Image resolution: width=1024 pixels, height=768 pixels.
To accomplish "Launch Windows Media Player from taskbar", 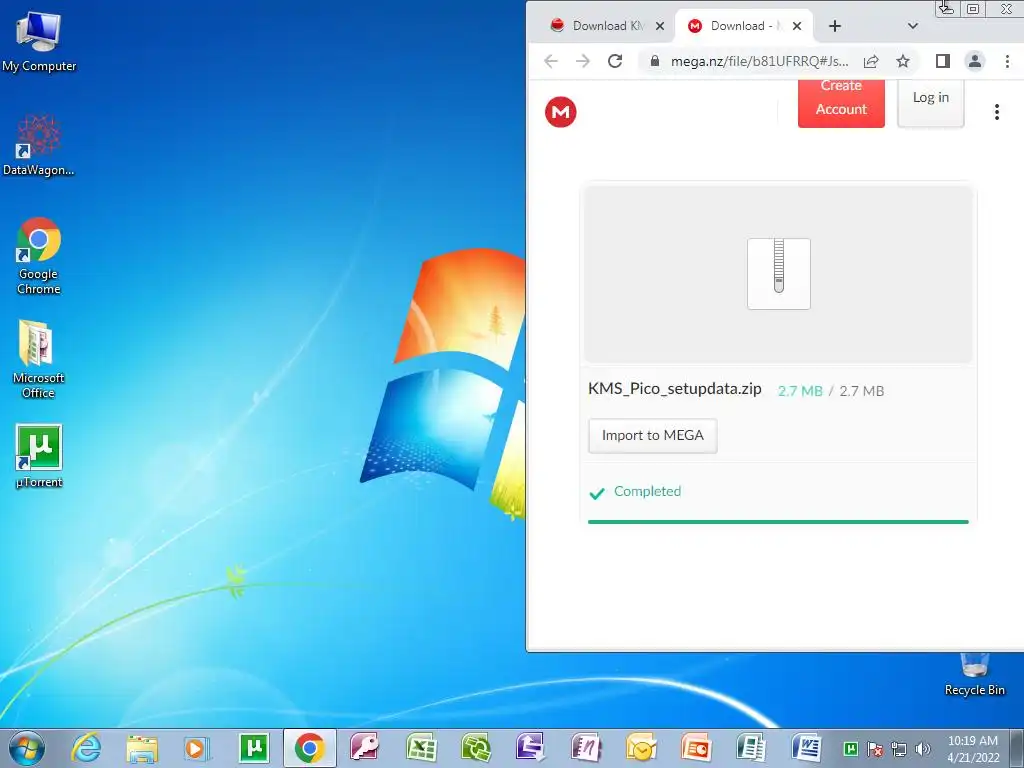I will pyautogui.click(x=197, y=748).
